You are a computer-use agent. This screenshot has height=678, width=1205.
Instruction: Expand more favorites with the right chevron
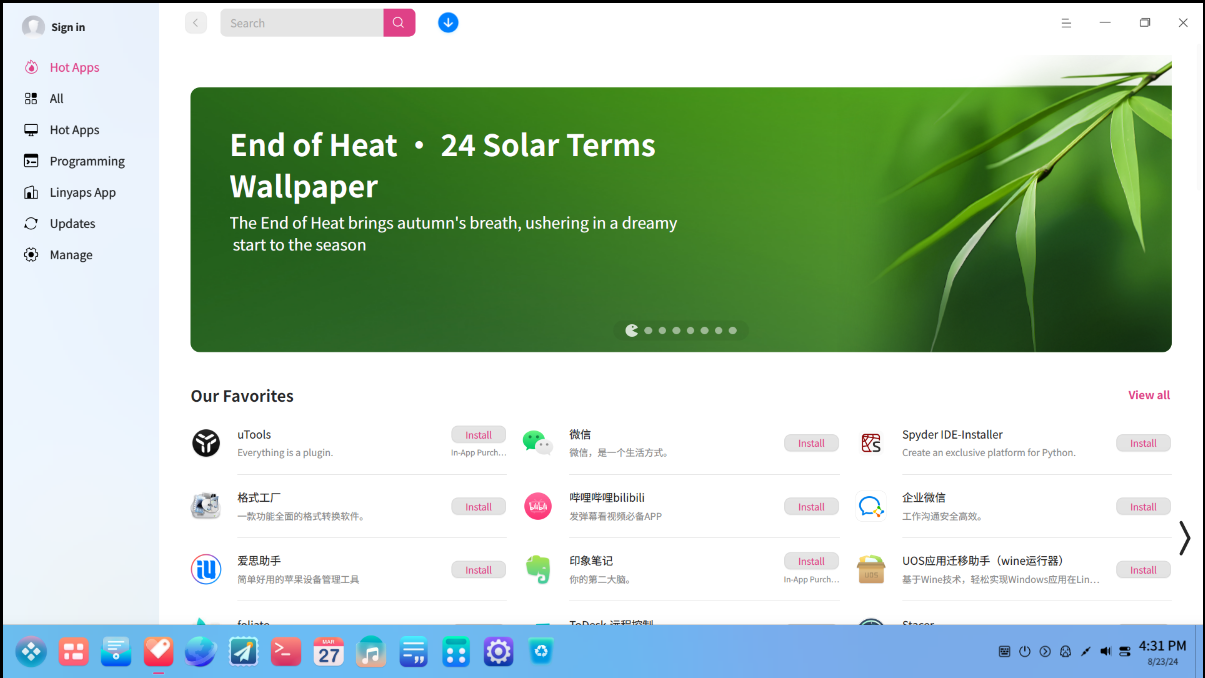coord(1184,538)
